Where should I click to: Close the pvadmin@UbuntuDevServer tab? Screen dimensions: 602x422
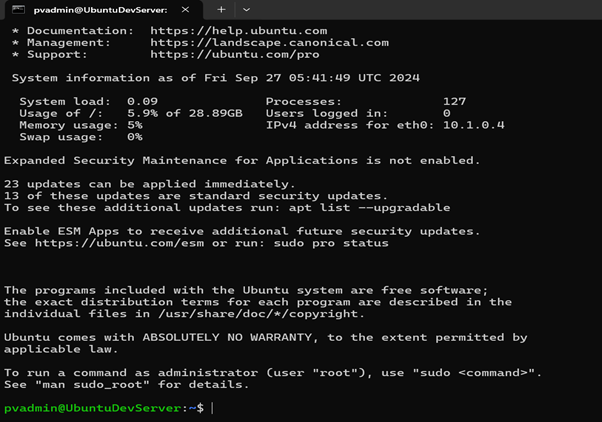click(185, 10)
